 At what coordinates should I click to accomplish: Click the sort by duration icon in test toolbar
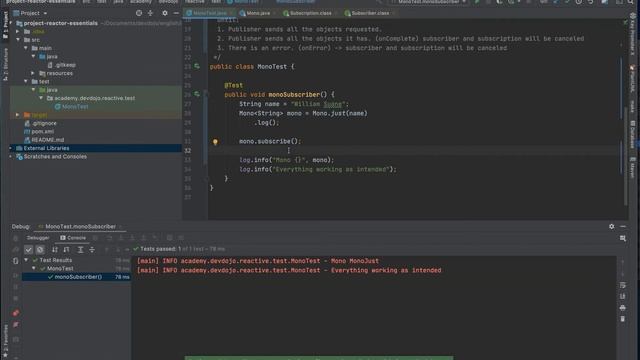coord(66,249)
